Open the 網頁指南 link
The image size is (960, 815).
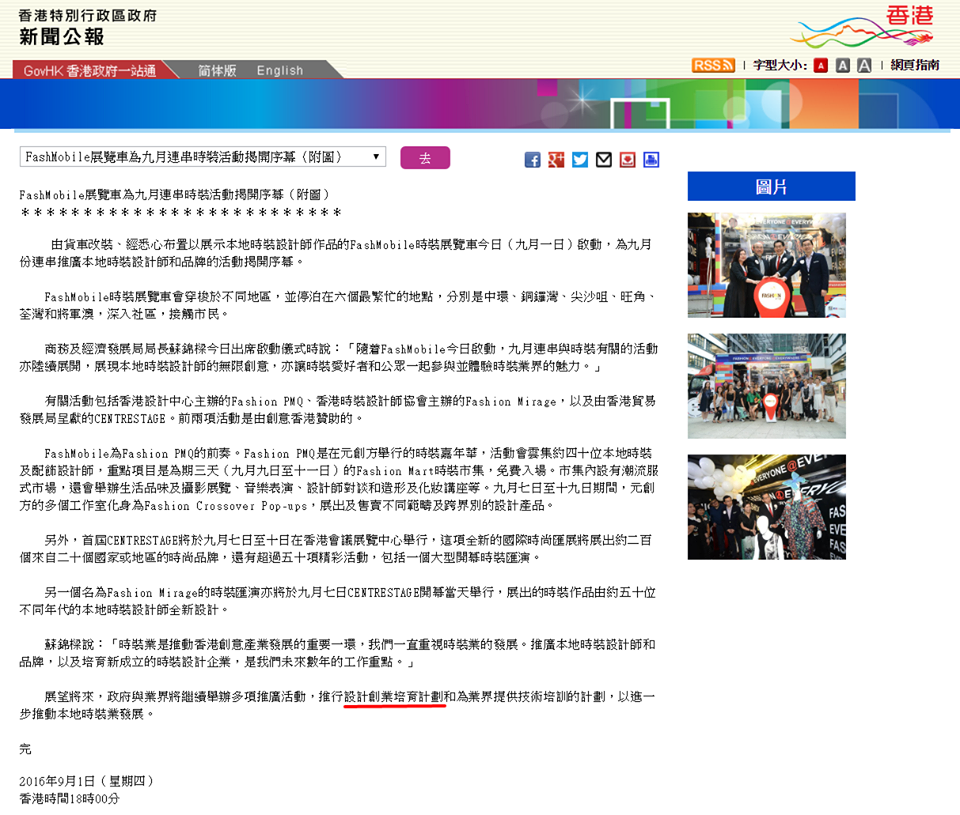[x=914, y=65]
